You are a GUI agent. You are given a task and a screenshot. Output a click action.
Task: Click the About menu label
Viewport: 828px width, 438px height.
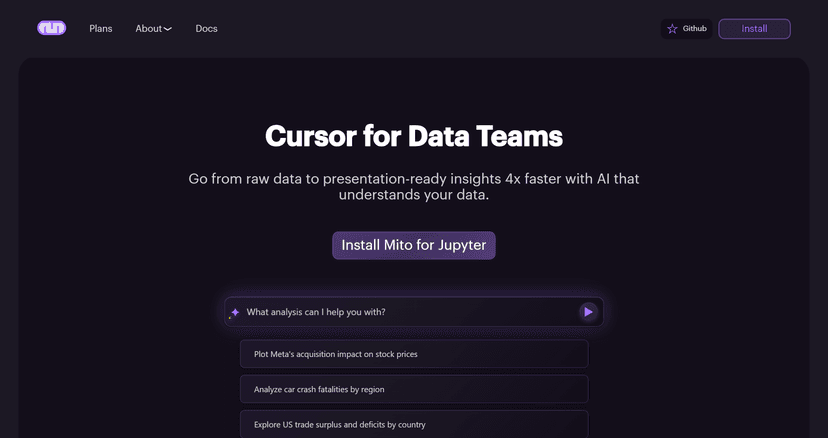[x=149, y=29]
